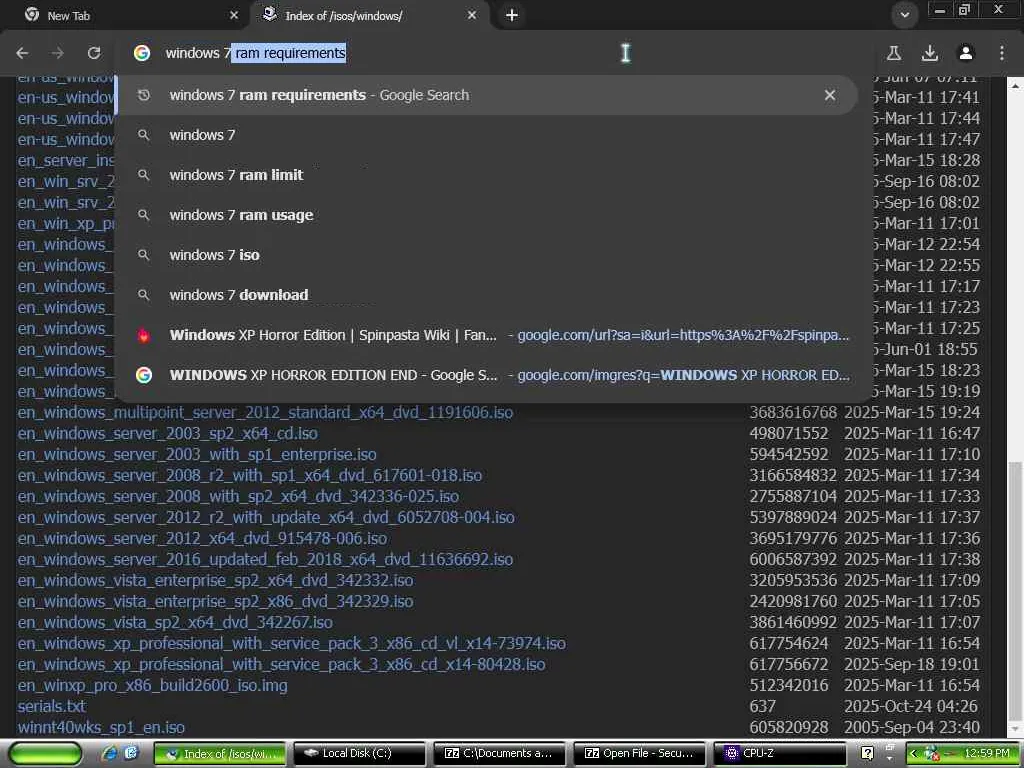Screen dimensions: 1024x768
Task: Open WINDOWS XP HORROR EDITION END suggestion
Action: [487, 375]
